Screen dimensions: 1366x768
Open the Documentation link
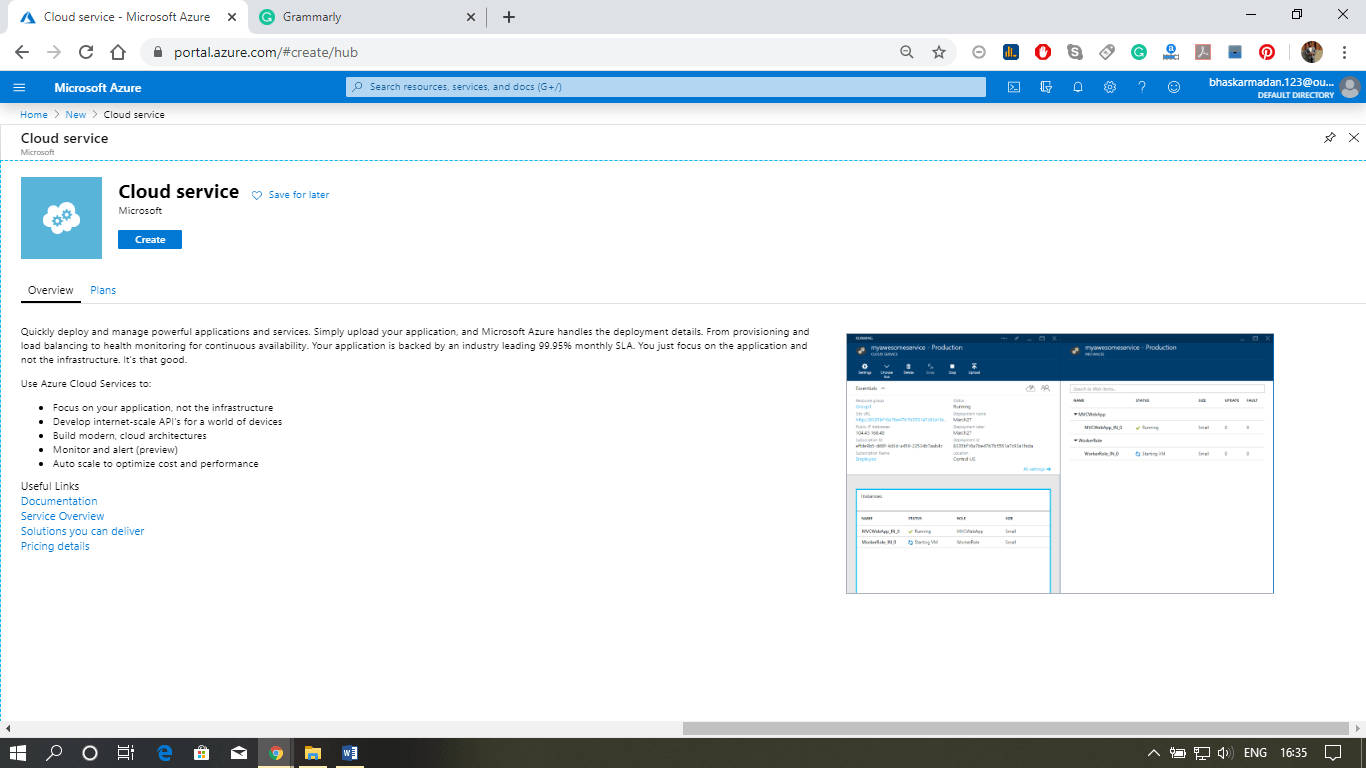(x=59, y=501)
